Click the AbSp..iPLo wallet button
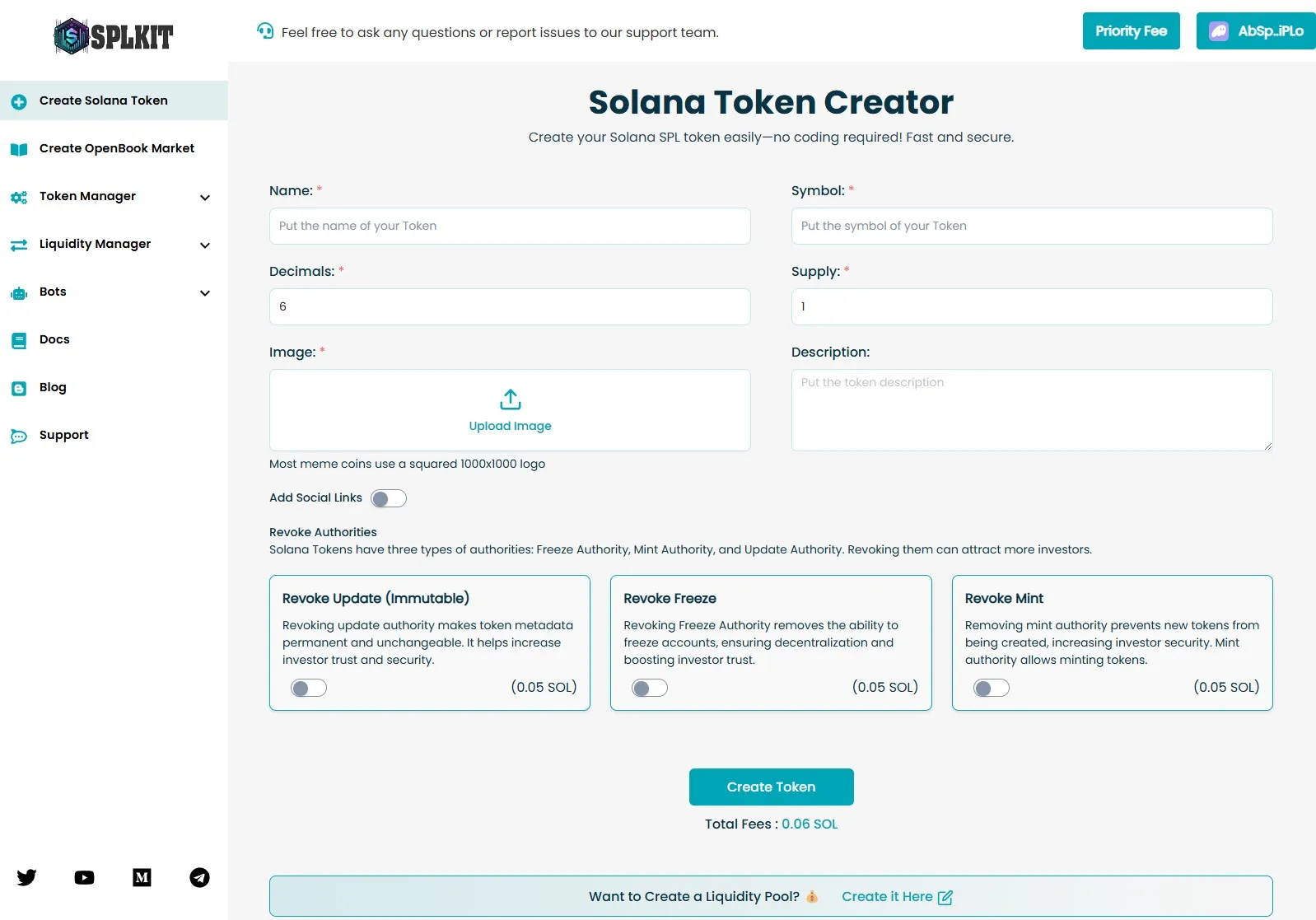This screenshot has width=1316, height=920. coord(1256,30)
